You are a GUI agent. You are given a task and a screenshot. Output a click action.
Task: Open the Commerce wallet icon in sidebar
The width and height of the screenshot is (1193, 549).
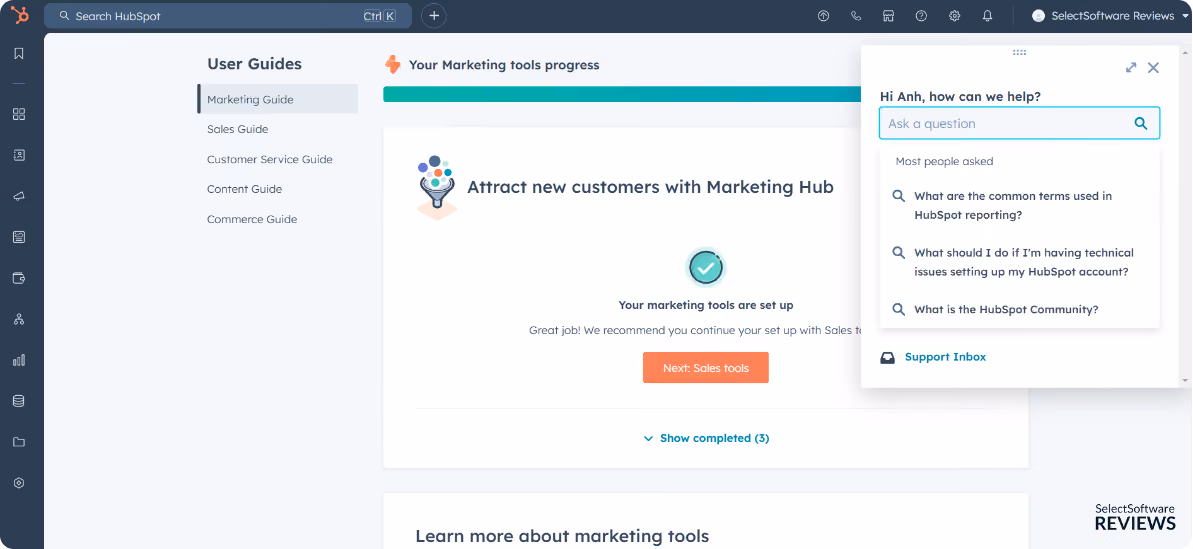(19, 278)
